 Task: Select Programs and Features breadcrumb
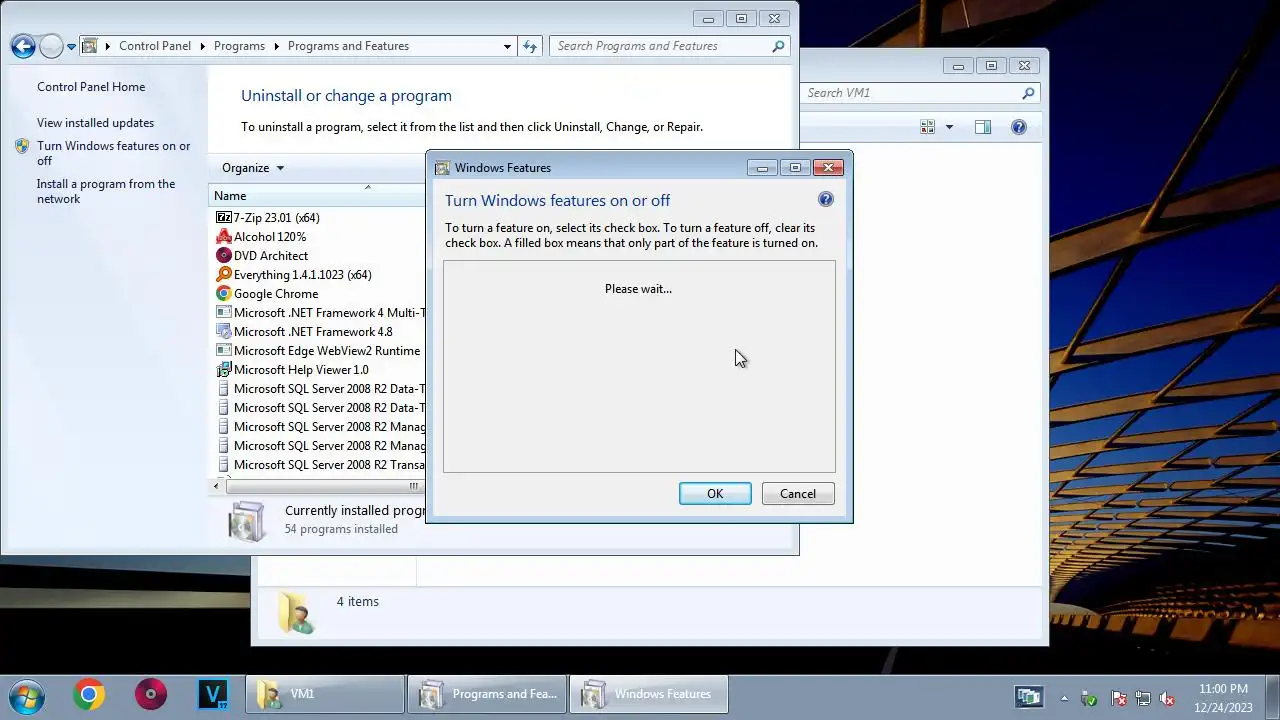[x=348, y=46]
